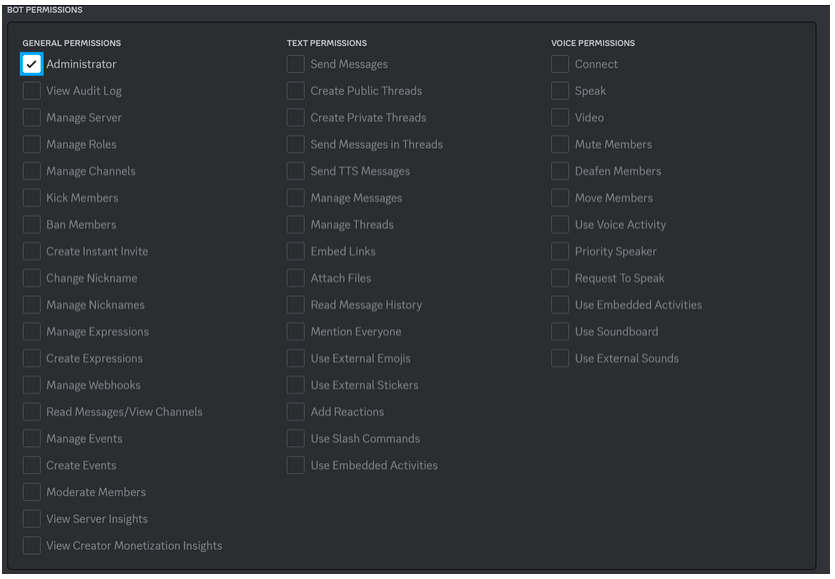Select the Embed Links checkbox
Screen dimensions: 835x579
pos(296,251)
